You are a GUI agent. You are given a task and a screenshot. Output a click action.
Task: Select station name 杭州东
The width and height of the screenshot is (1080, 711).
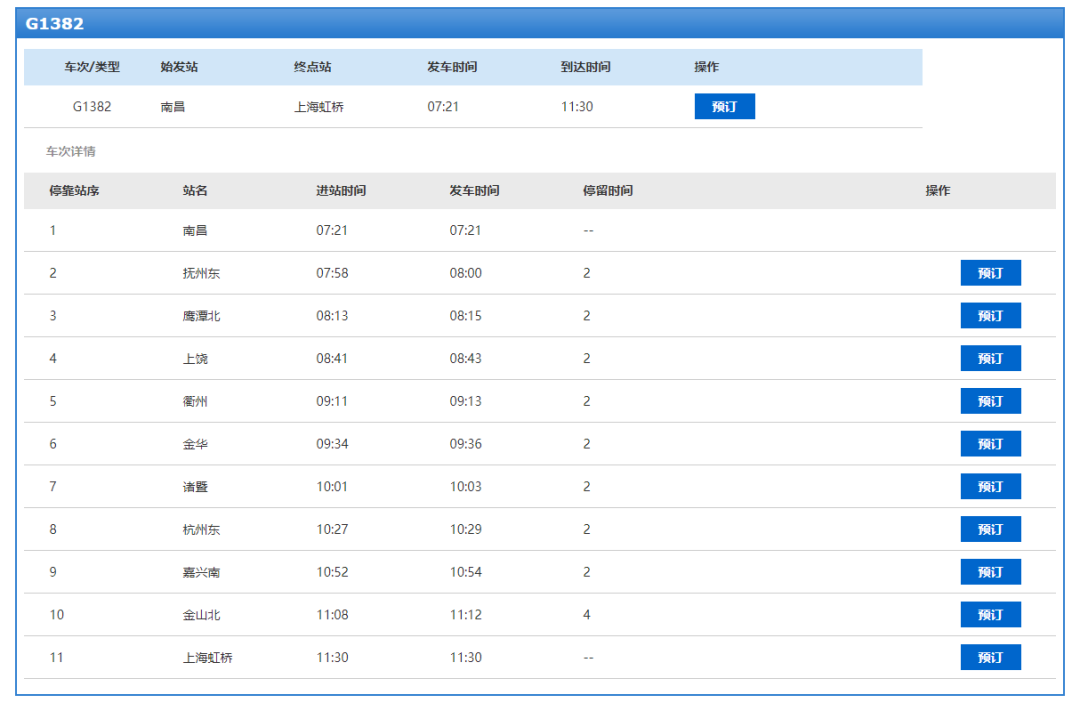pyautogui.click(x=201, y=530)
